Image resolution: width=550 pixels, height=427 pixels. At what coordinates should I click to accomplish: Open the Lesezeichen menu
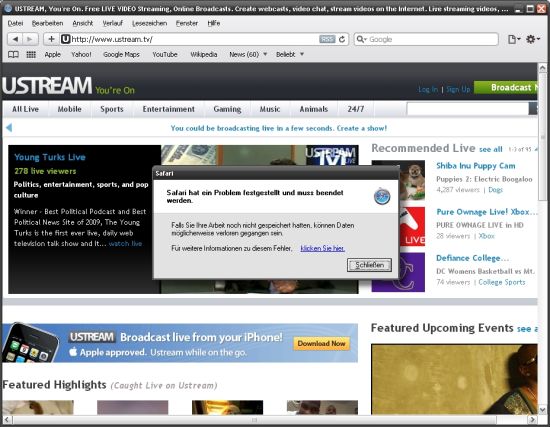149,23
